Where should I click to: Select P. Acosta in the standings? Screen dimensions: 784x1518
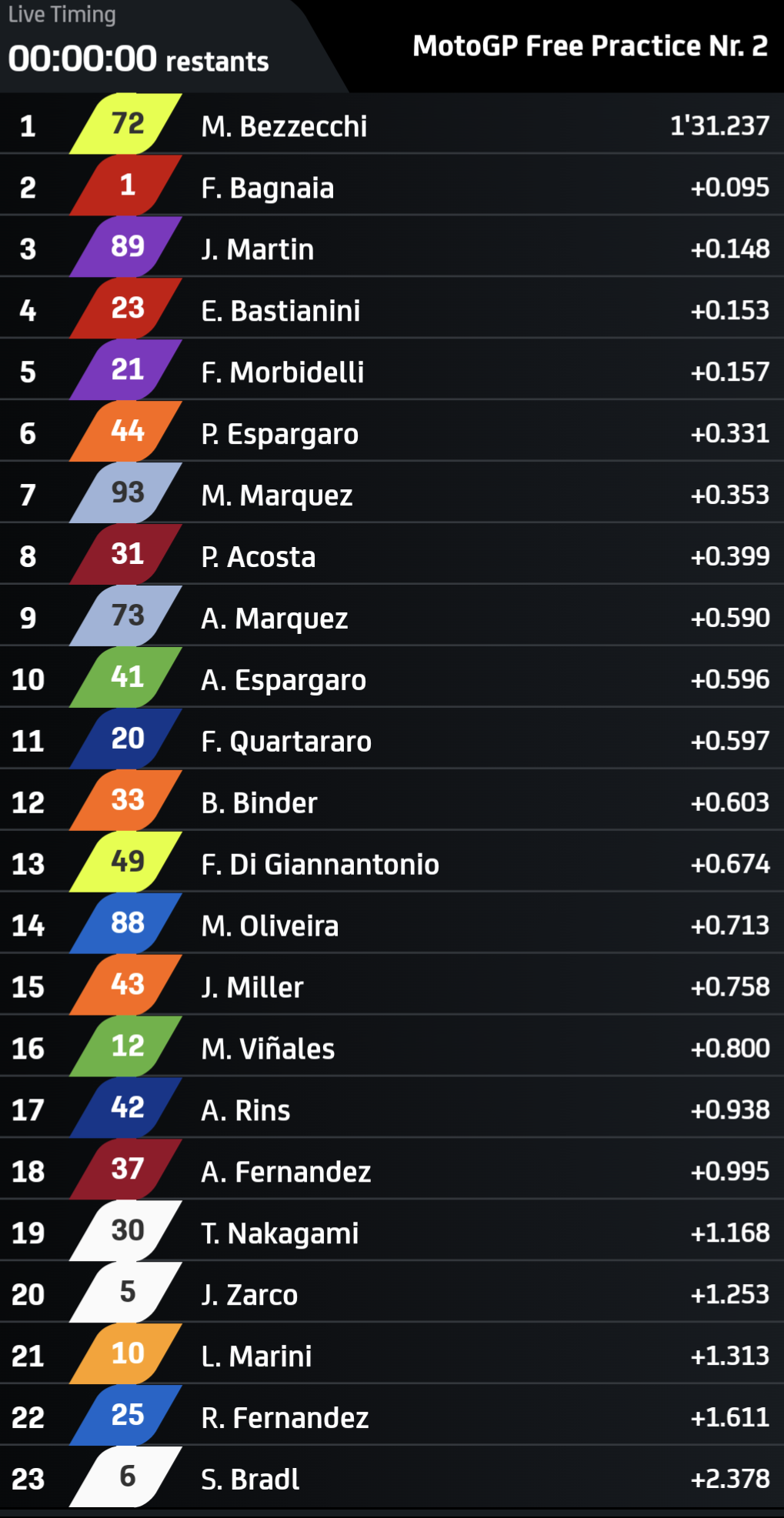click(259, 557)
